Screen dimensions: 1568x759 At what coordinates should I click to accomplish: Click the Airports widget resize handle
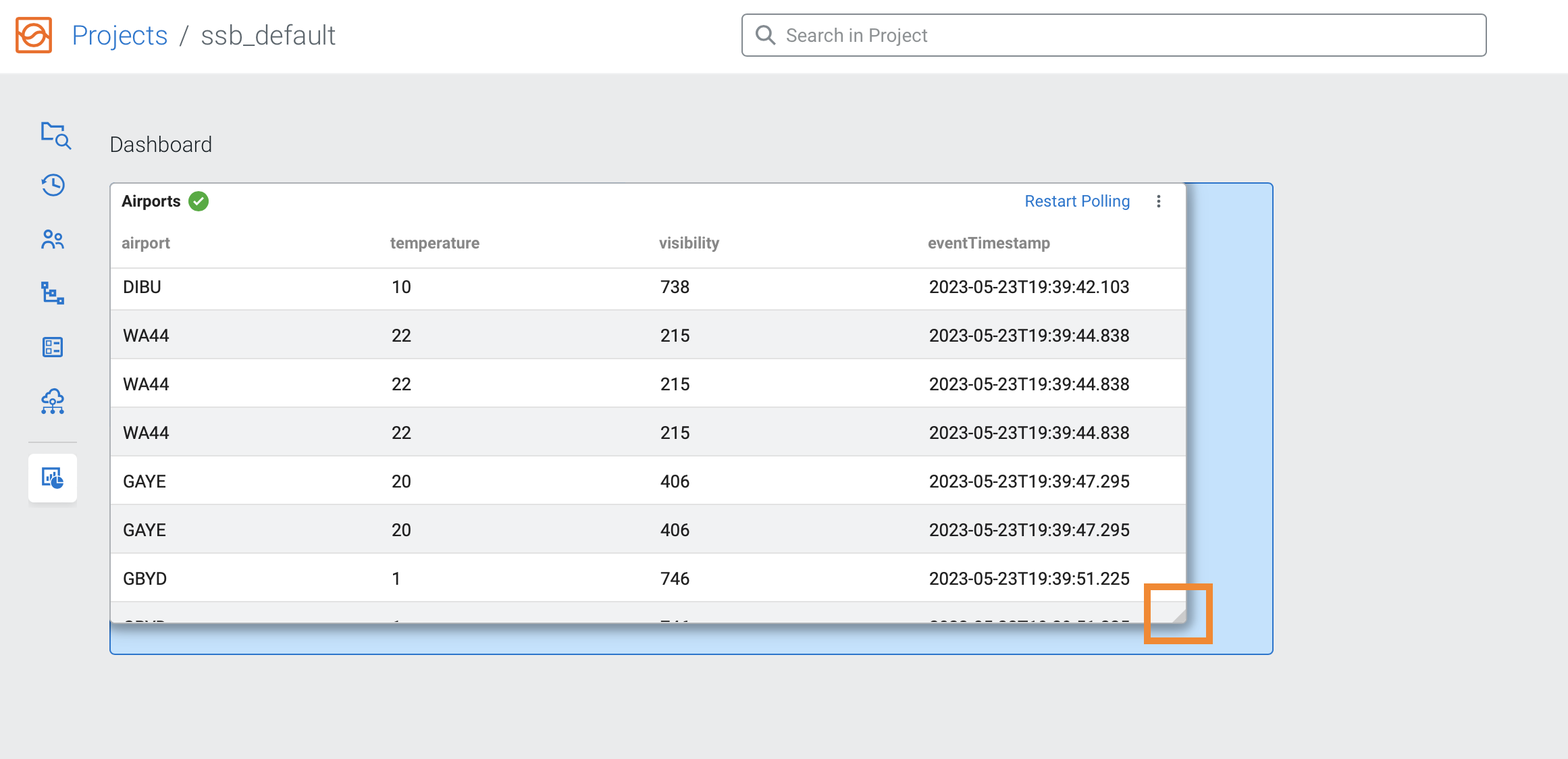pos(1178,613)
